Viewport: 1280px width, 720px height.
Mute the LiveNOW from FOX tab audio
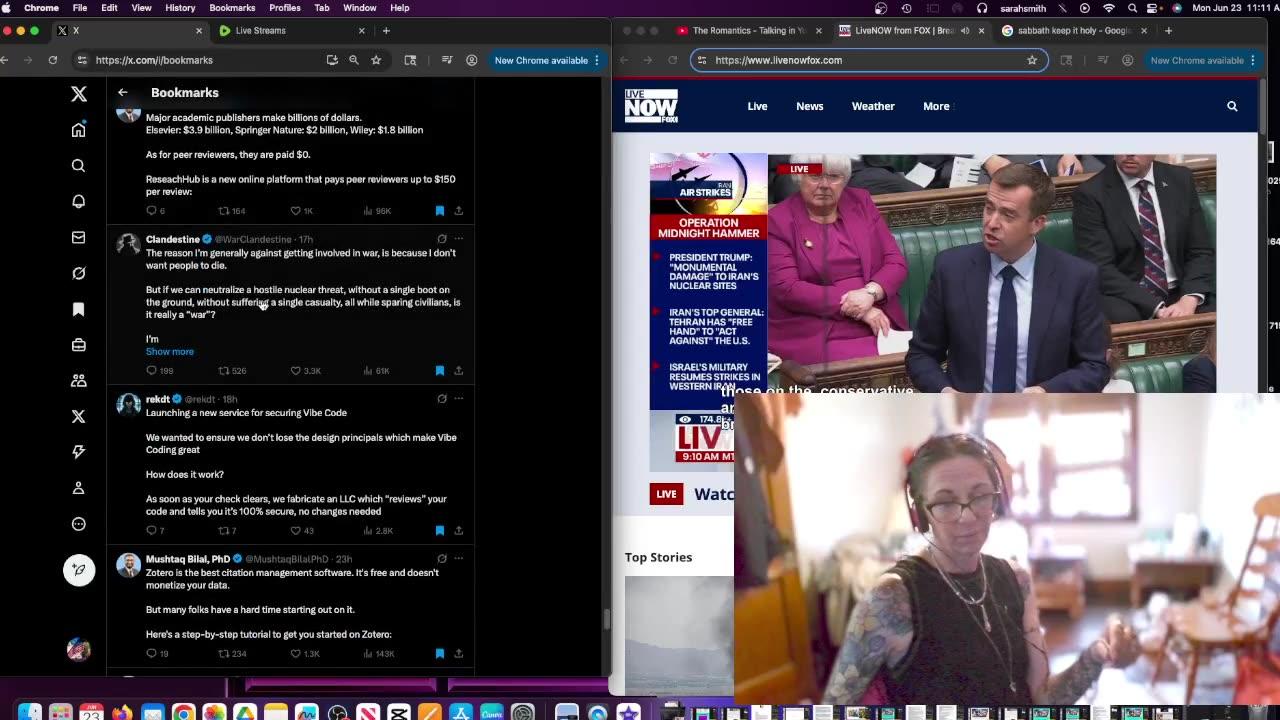[965, 31]
